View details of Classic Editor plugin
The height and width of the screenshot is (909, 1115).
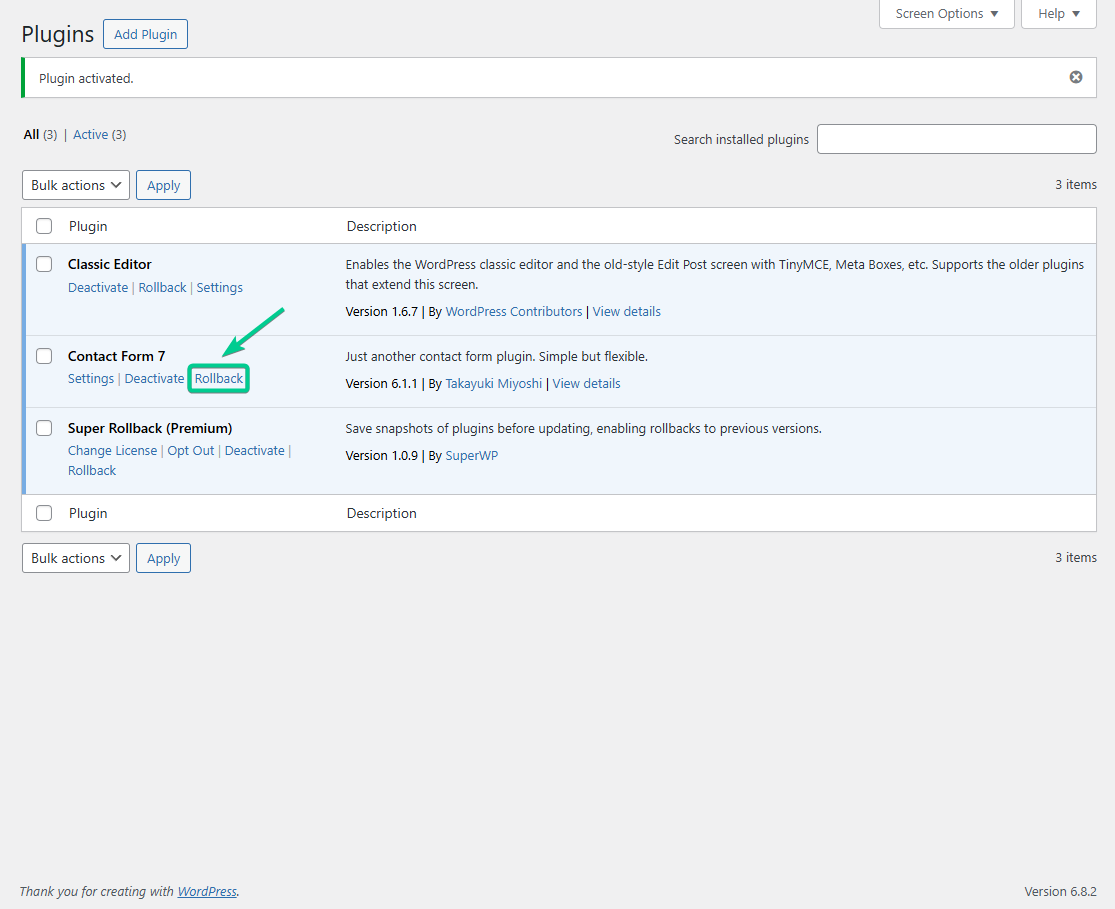[x=626, y=311]
